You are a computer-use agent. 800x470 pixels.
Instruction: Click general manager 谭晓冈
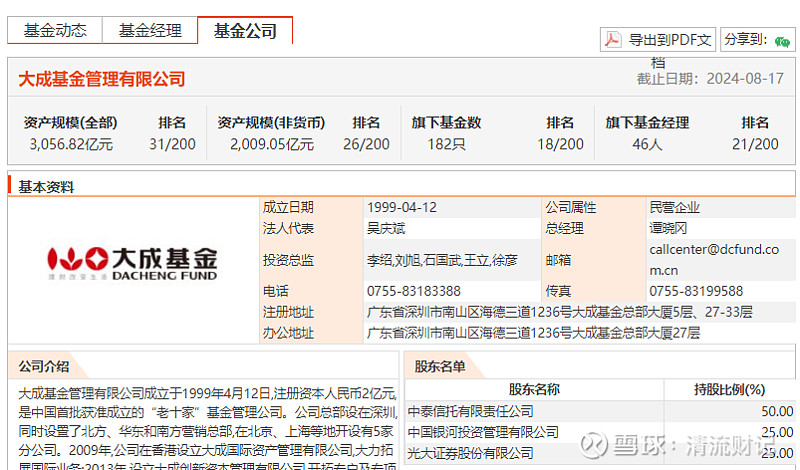(x=668, y=228)
